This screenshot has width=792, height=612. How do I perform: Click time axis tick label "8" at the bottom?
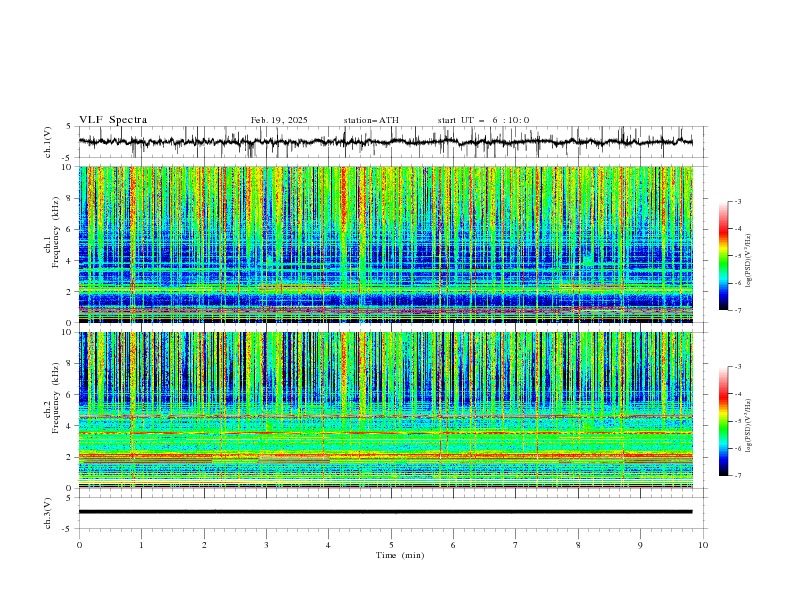click(578, 545)
